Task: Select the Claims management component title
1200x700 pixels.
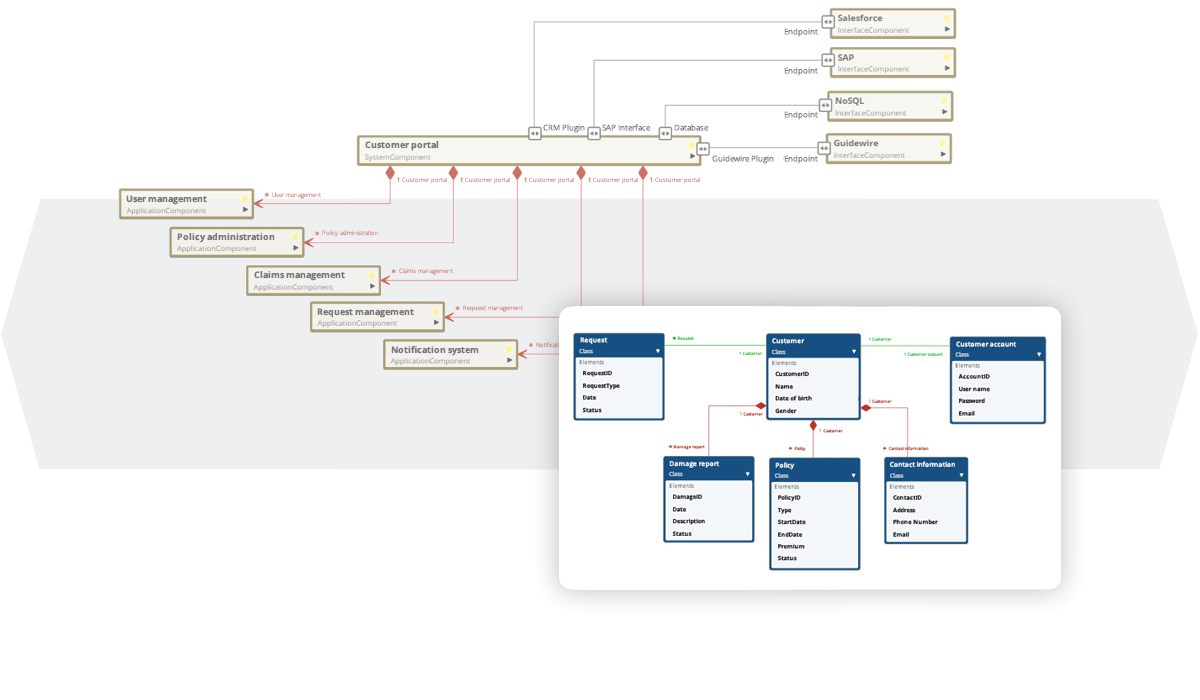Action: coord(299,274)
